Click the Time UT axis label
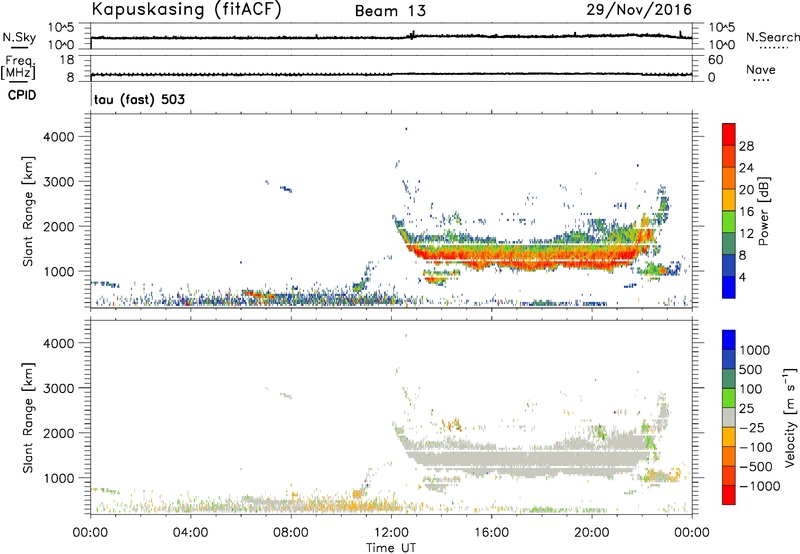 click(x=391, y=548)
